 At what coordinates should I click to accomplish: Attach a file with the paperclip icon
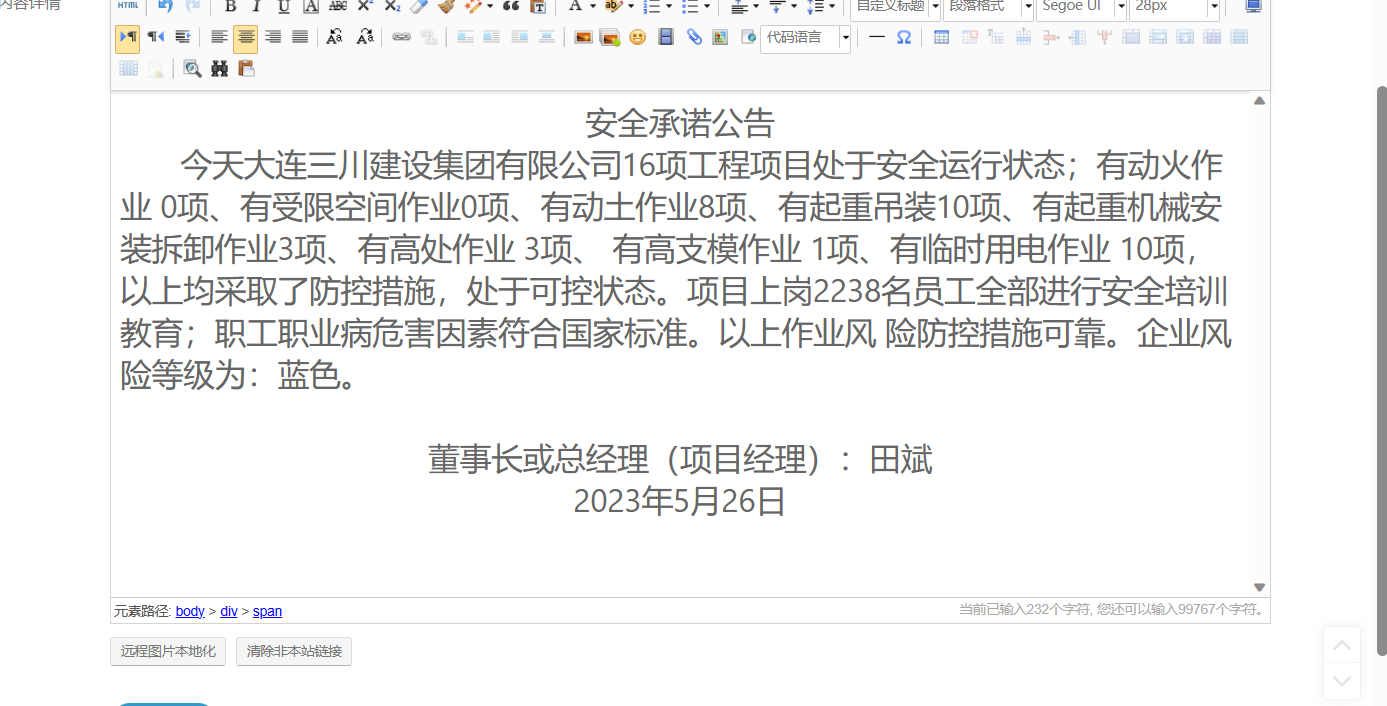(x=694, y=38)
